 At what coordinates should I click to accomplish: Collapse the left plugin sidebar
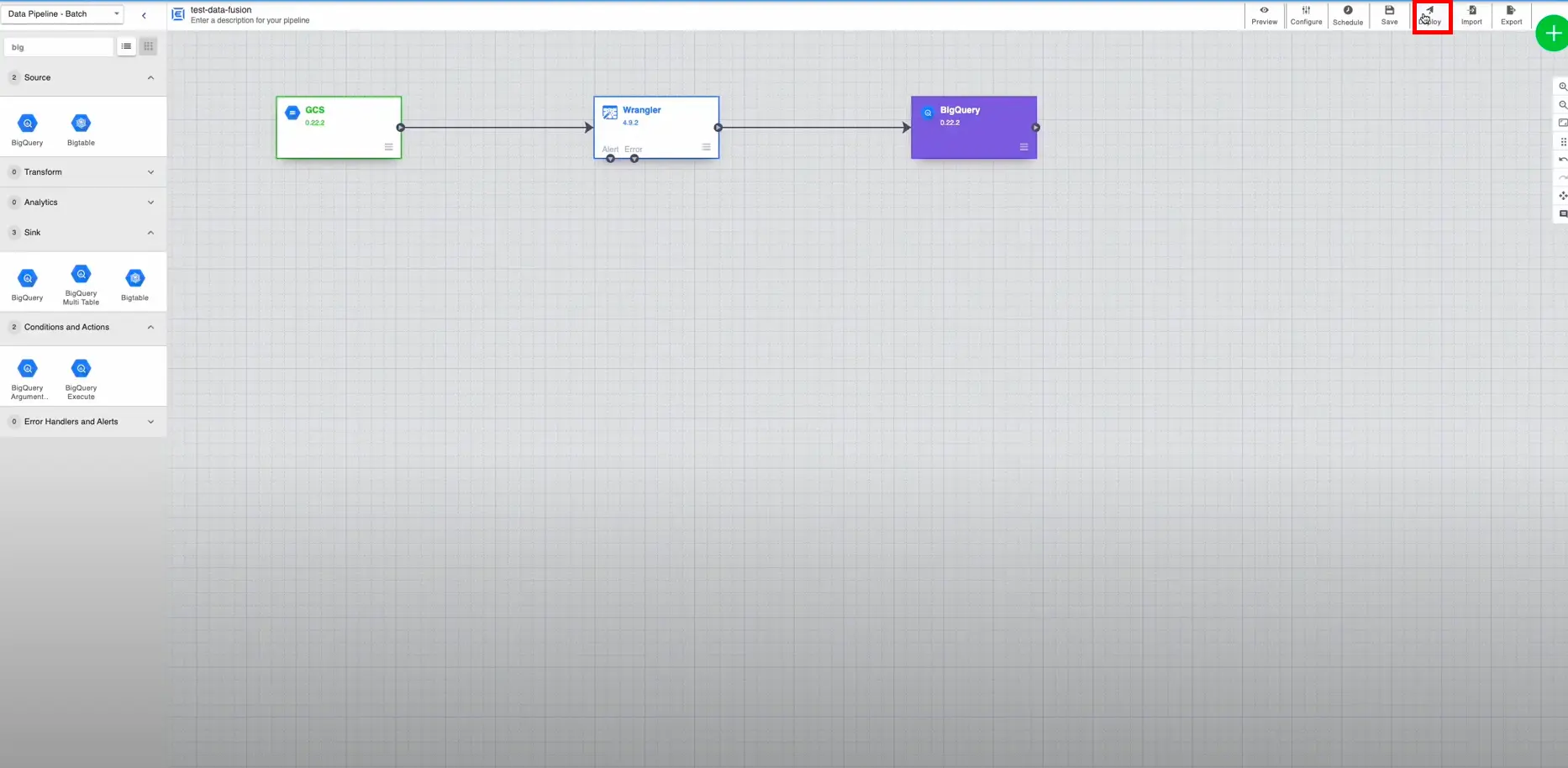tap(144, 15)
